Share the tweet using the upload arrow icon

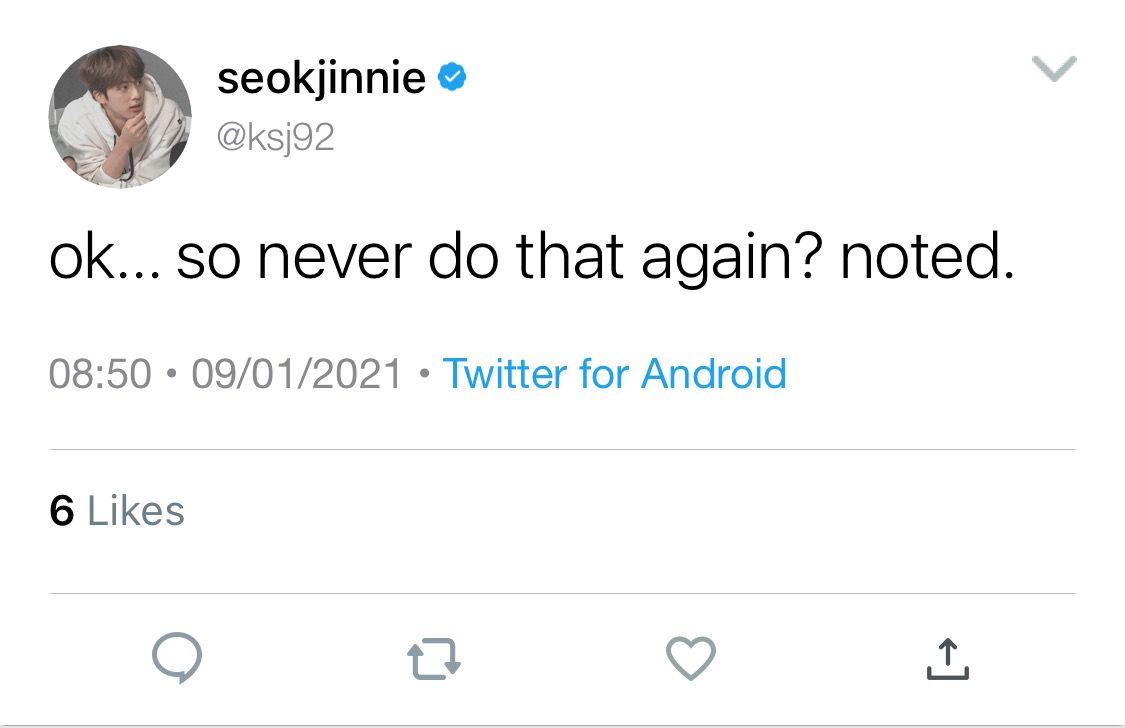(947, 659)
